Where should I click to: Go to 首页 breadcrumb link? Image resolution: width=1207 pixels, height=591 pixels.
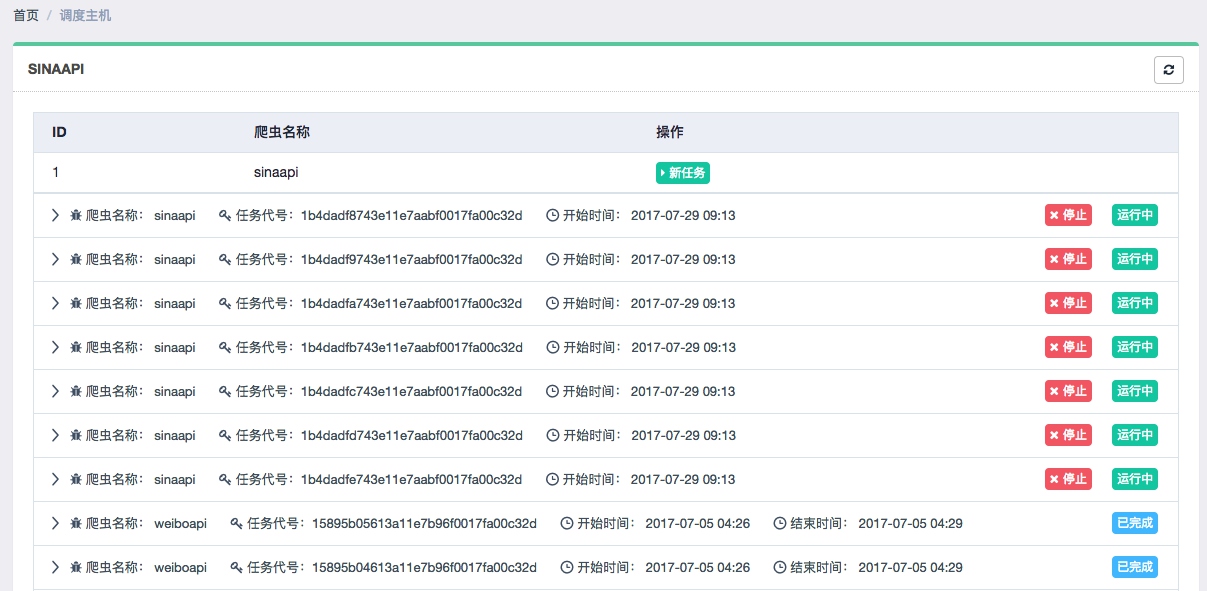pyautogui.click(x=26, y=16)
